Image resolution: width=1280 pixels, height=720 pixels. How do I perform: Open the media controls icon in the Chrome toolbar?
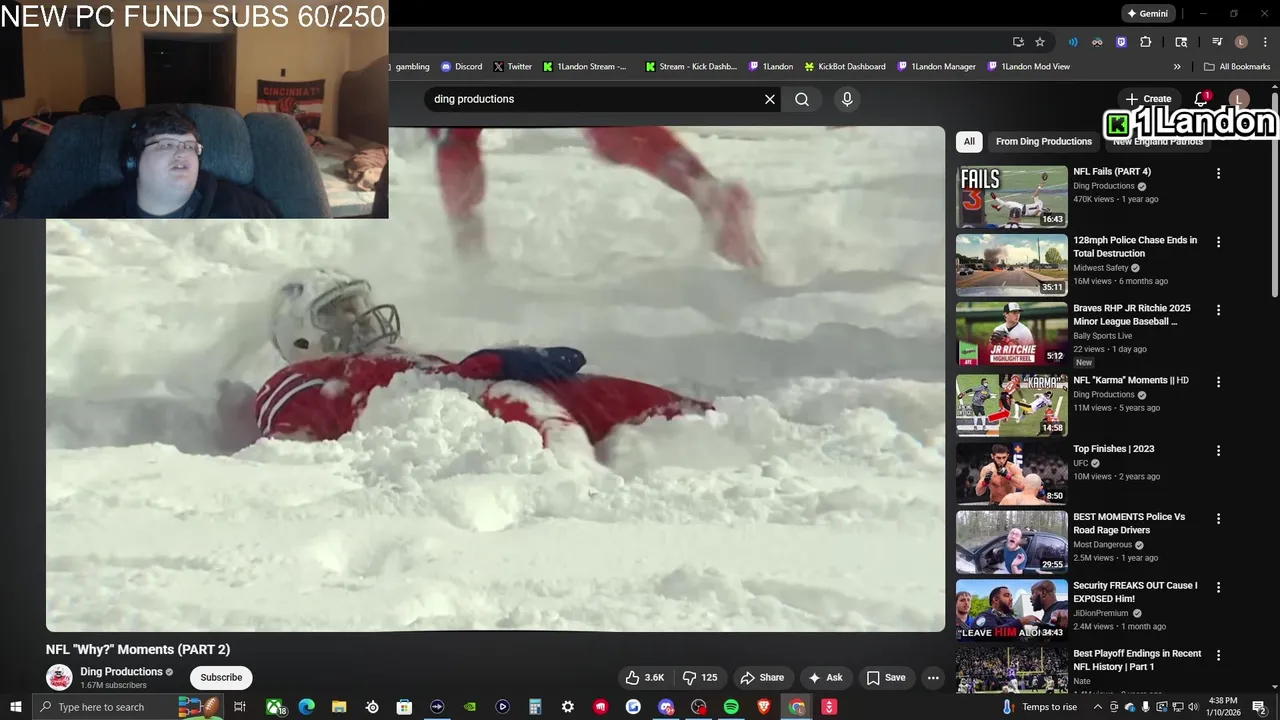(1217, 42)
